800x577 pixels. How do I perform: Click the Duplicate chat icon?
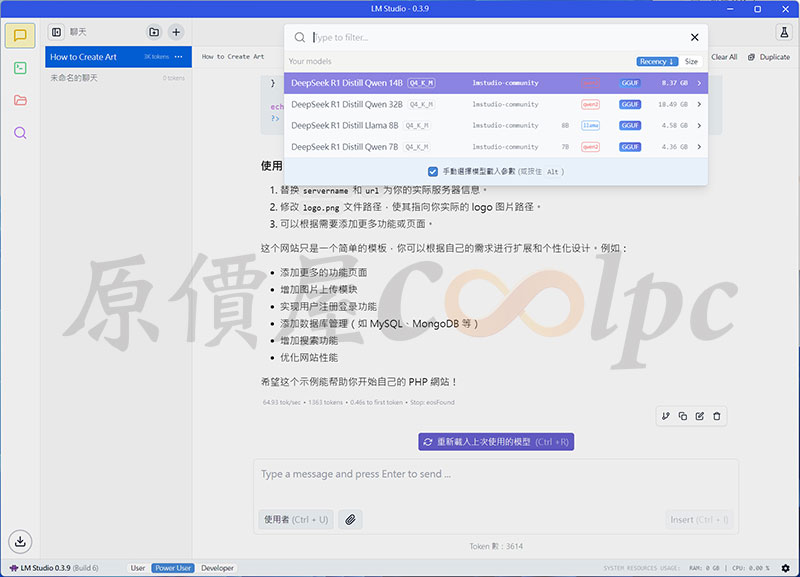[751, 57]
